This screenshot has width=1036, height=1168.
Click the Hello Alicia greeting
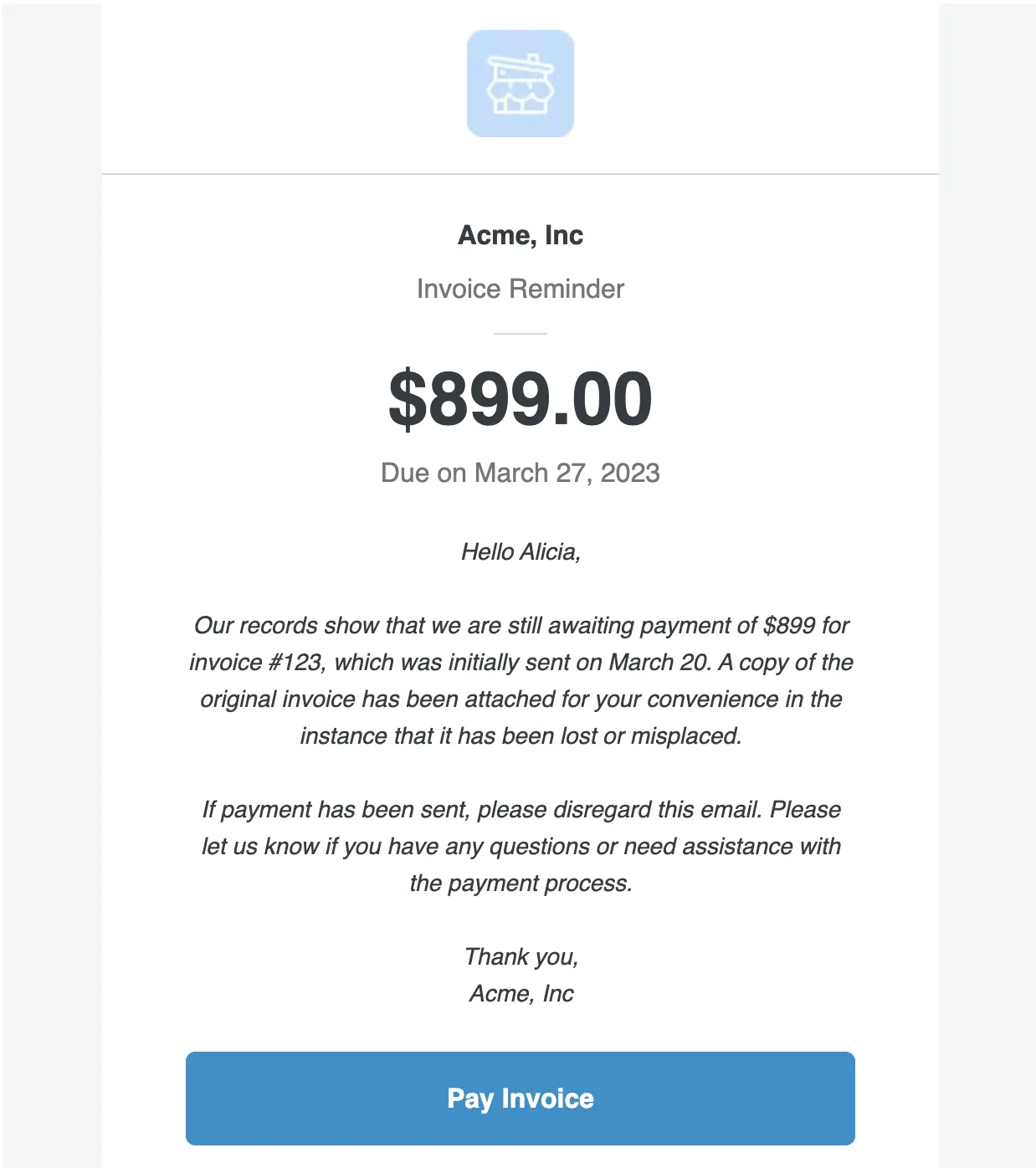pos(520,552)
